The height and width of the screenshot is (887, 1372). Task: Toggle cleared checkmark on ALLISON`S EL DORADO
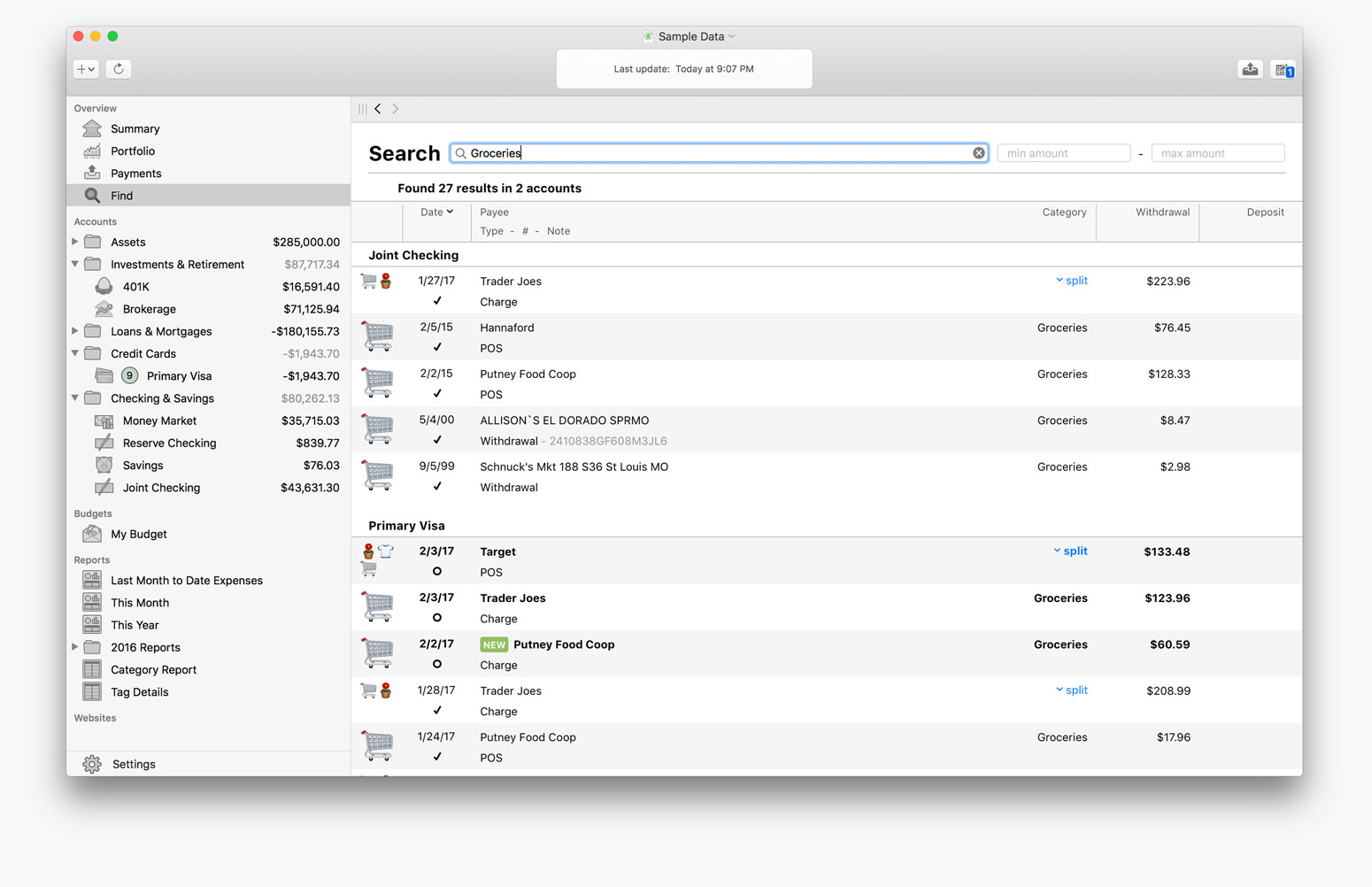pyautogui.click(x=437, y=440)
